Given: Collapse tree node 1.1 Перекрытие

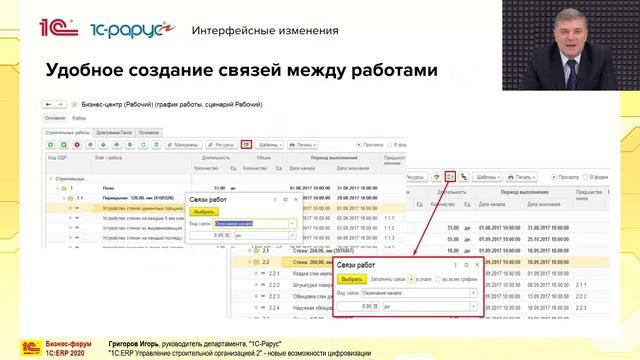Looking at the screenshot, I should click(x=64, y=198).
